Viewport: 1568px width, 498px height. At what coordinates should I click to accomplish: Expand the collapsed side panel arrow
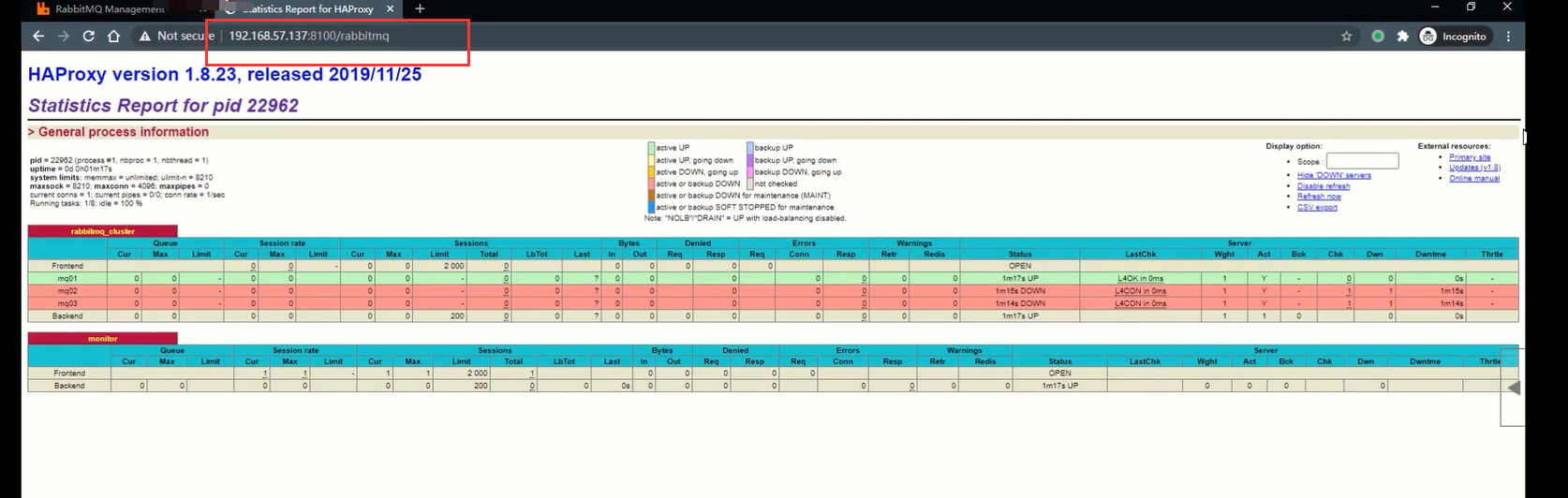(x=1513, y=387)
